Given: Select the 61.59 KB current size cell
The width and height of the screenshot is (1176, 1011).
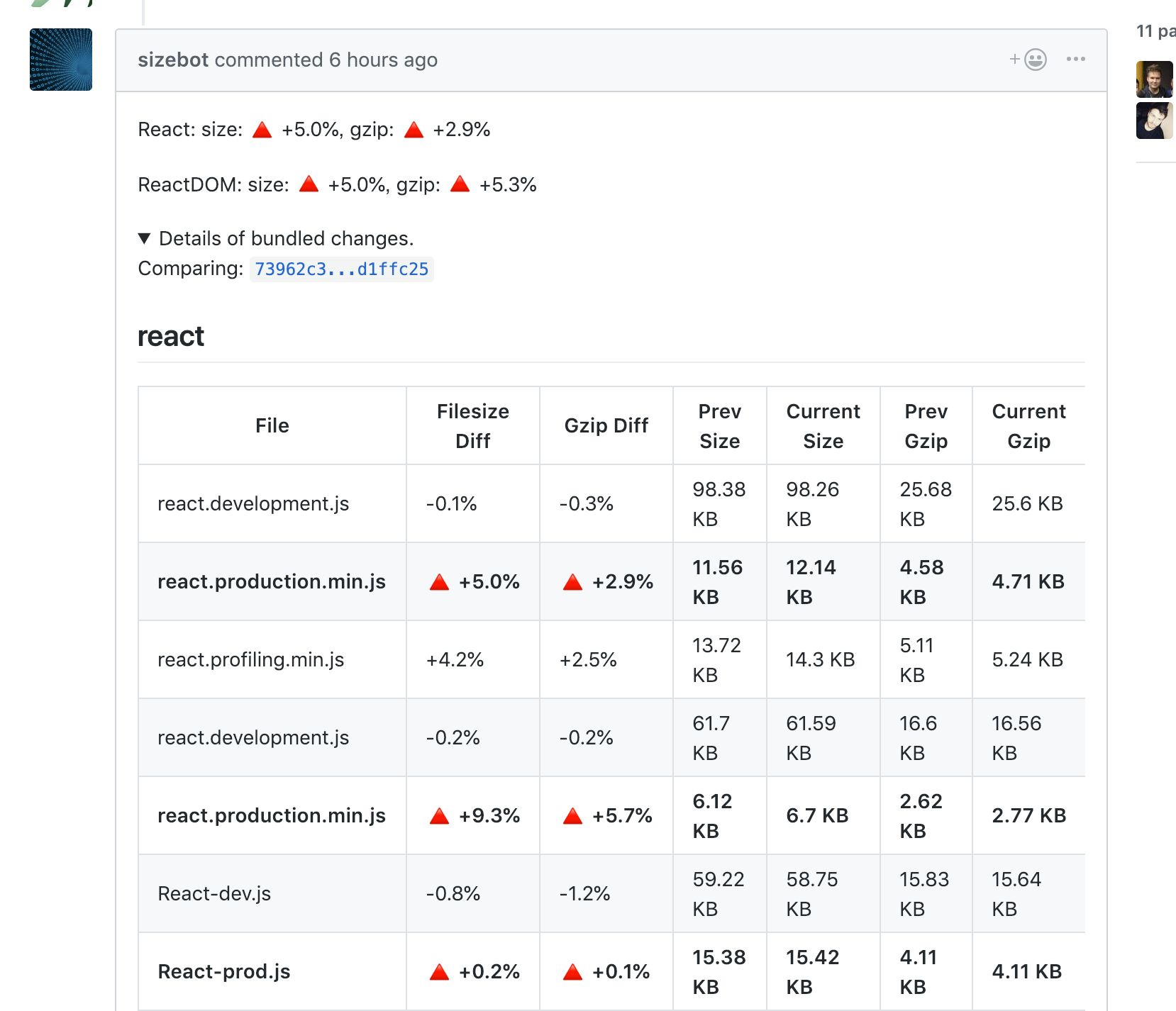Looking at the screenshot, I should [x=823, y=737].
